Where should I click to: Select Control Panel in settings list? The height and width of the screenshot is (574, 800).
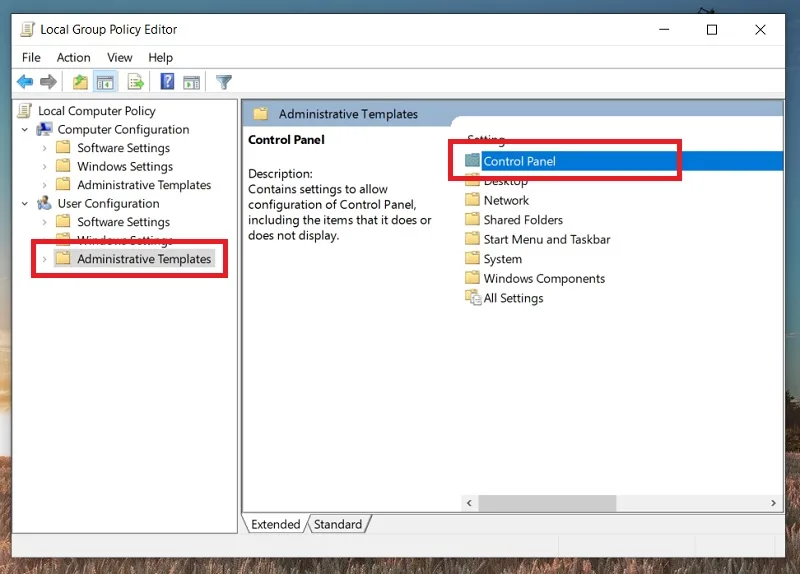coord(519,161)
